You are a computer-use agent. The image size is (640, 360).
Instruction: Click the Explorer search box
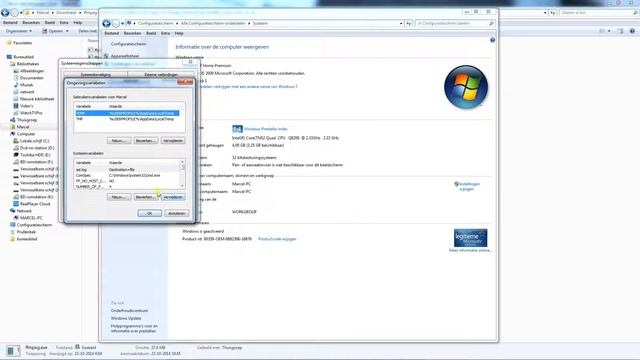point(599,13)
